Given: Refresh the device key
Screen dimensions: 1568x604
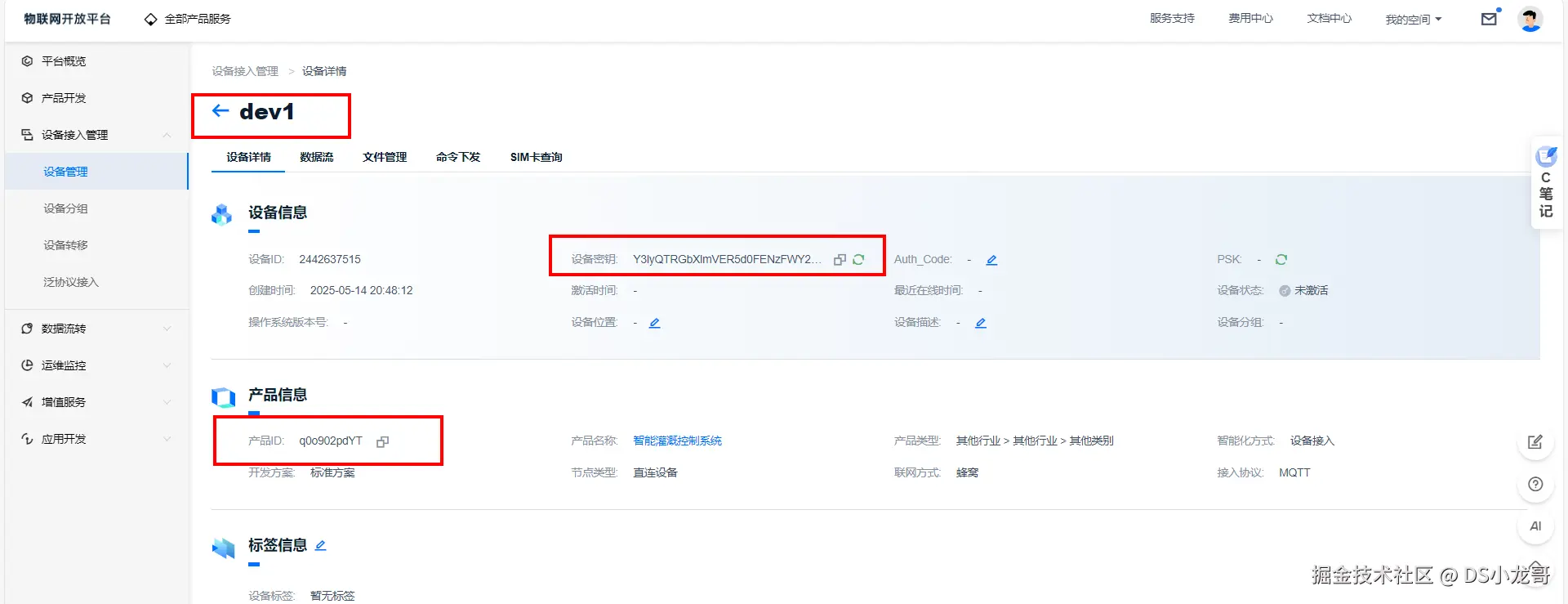Looking at the screenshot, I should pyautogui.click(x=858, y=260).
